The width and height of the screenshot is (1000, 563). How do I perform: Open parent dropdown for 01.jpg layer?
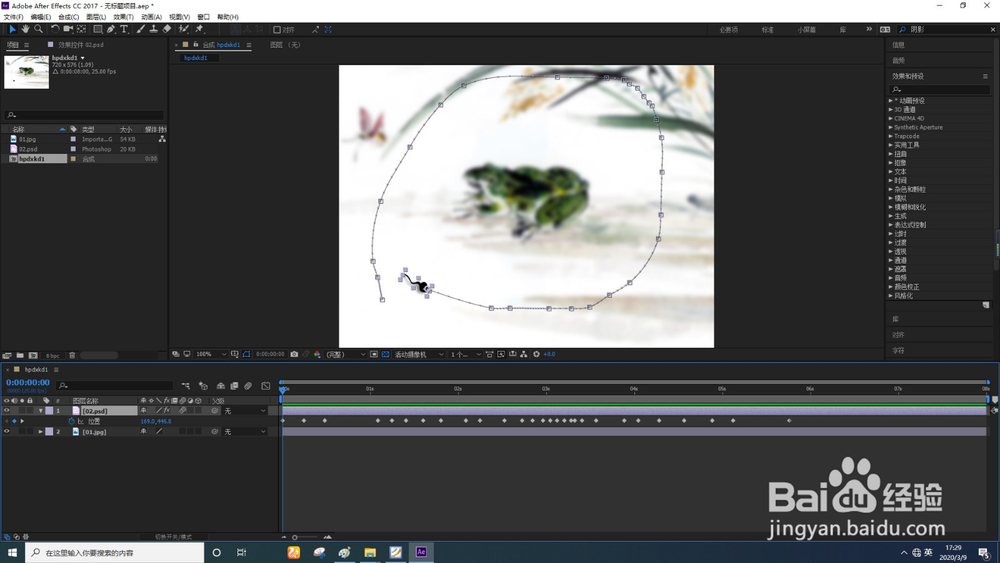click(244, 432)
